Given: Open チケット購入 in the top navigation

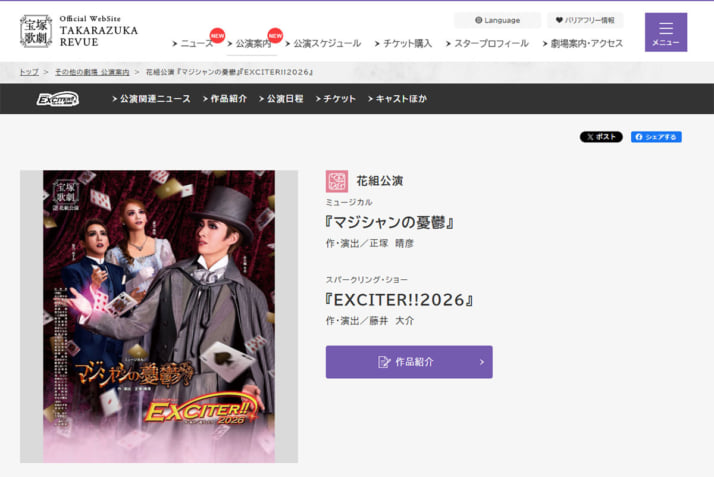Looking at the screenshot, I should [x=403, y=43].
